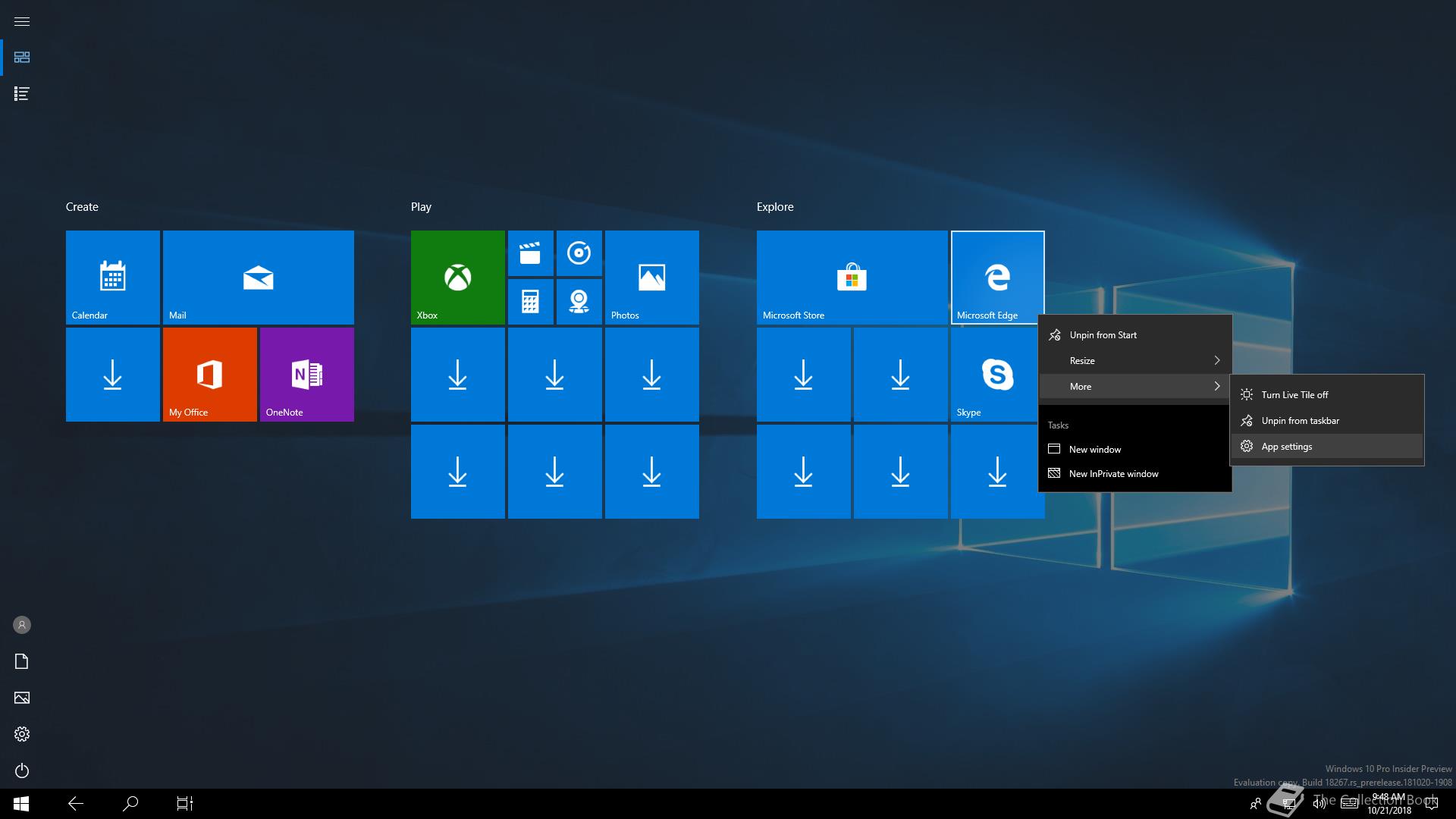Click the Play group header
Screen dimensions: 1456x819
coord(421,207)
